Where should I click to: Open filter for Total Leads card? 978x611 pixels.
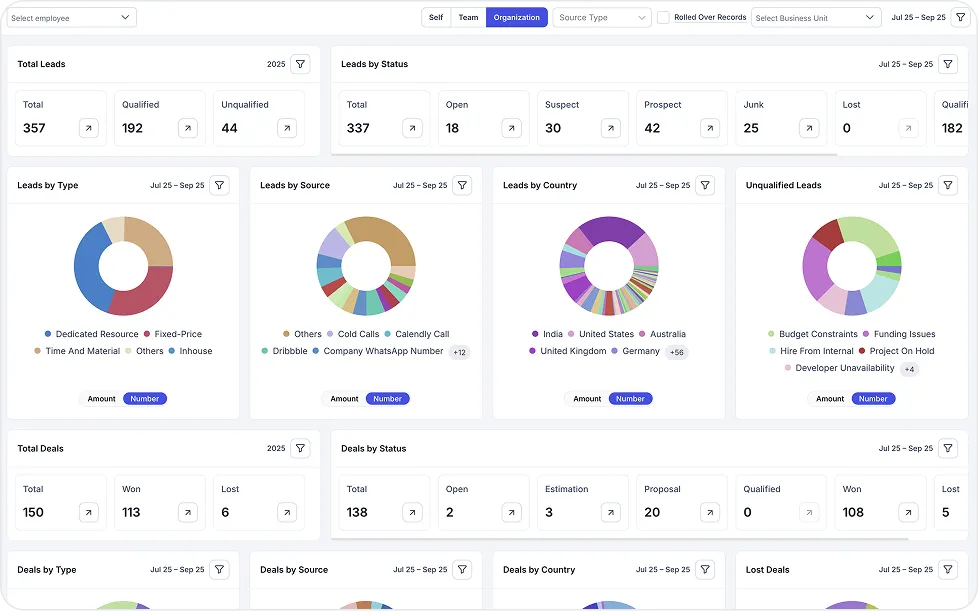click(300, 64)
